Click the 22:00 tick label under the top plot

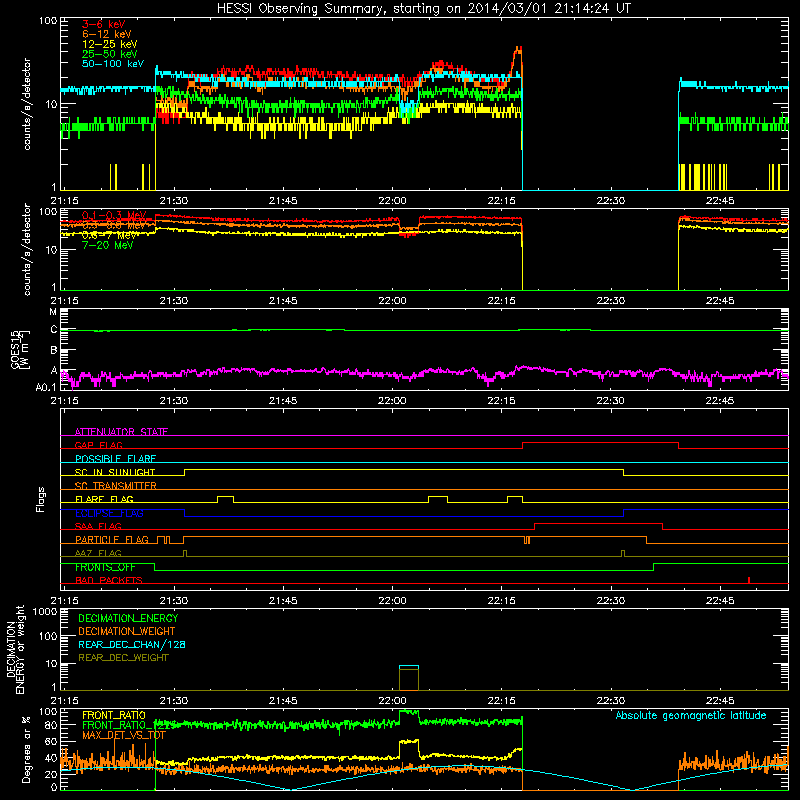[x=392, y=201]
